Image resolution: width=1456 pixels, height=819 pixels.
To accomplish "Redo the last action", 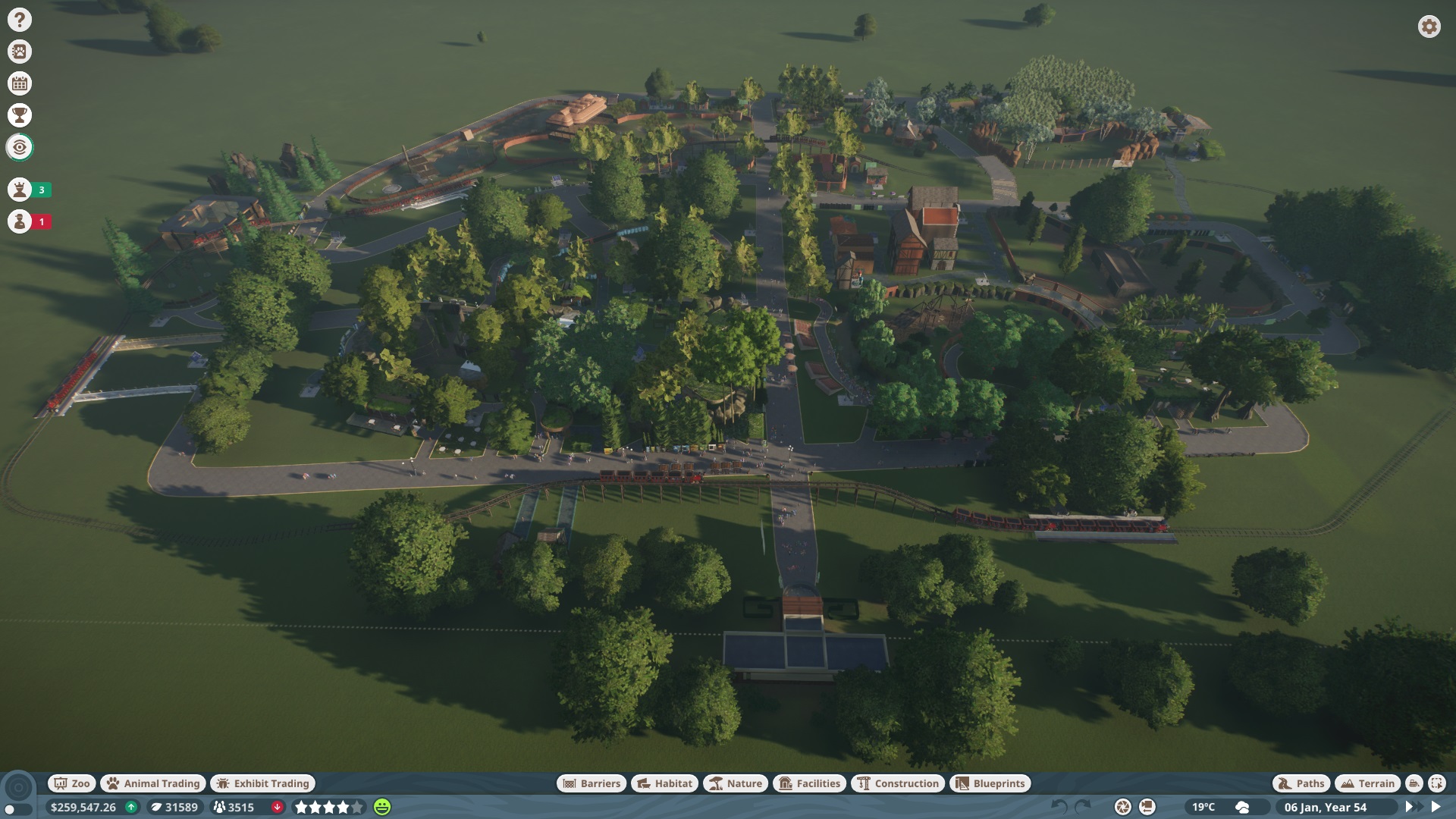I will (1083, 807).
